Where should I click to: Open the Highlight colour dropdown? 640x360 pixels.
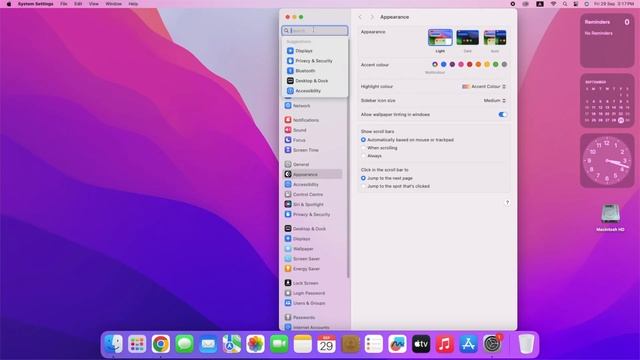[484, 87]
